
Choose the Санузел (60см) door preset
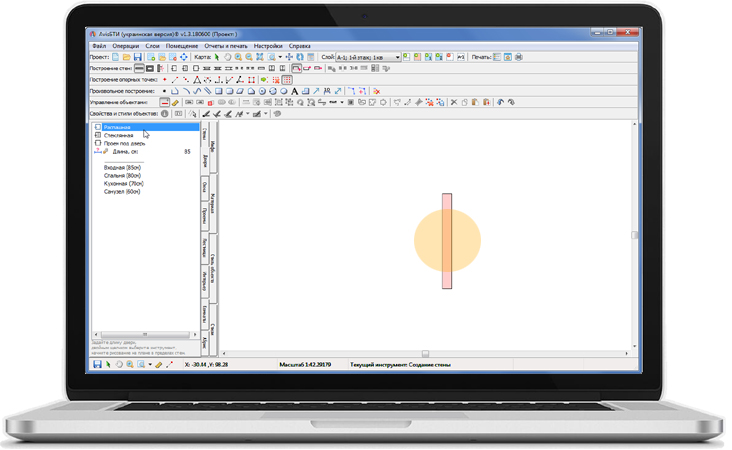coord(122,191)
